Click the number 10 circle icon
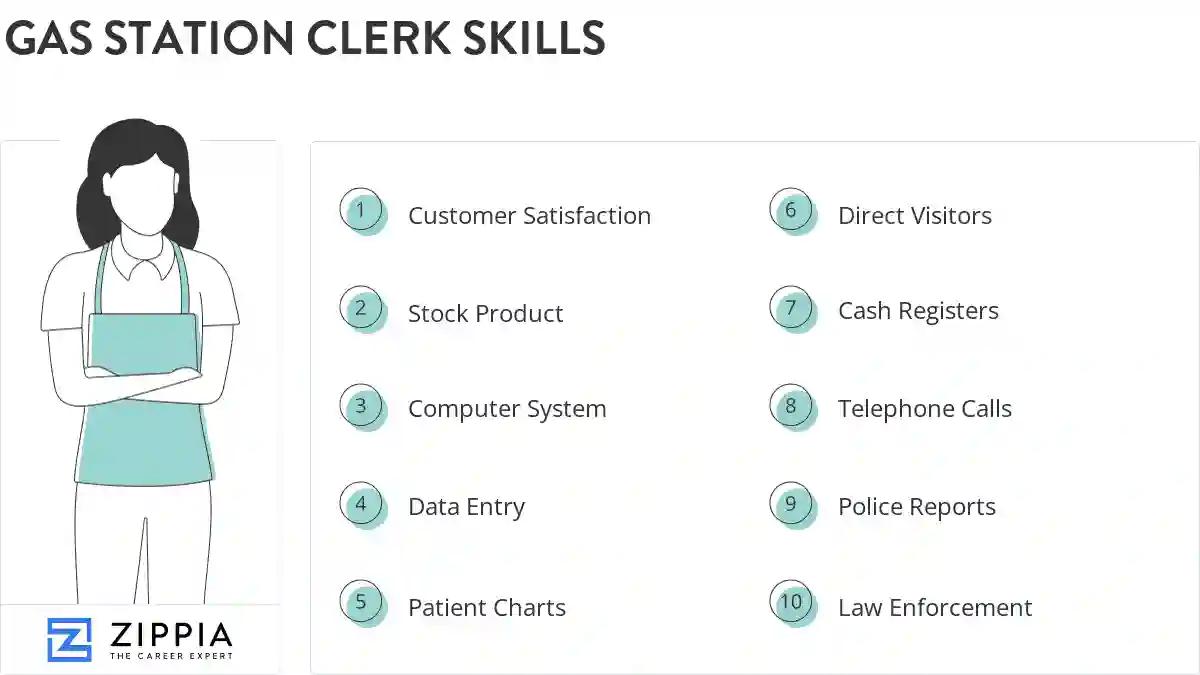The height and width of the screenshot is (675, 1200). click(792, 602)
